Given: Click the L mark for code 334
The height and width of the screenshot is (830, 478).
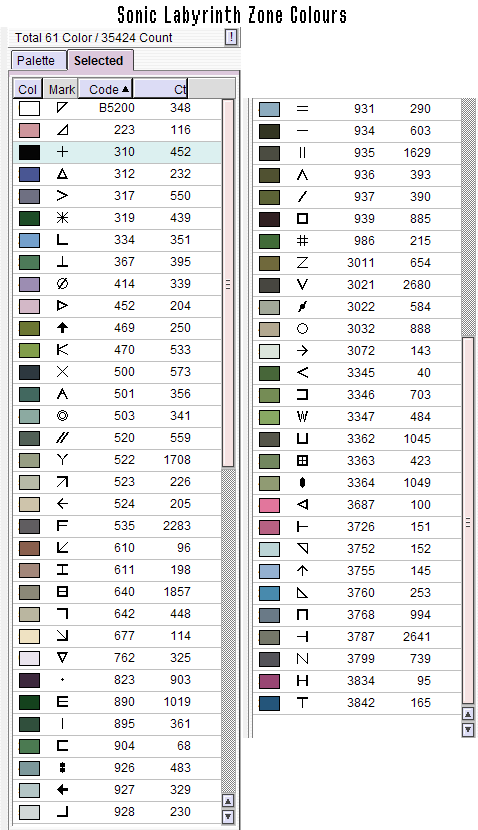Looking at the screenshot, I should click(62, 240).
